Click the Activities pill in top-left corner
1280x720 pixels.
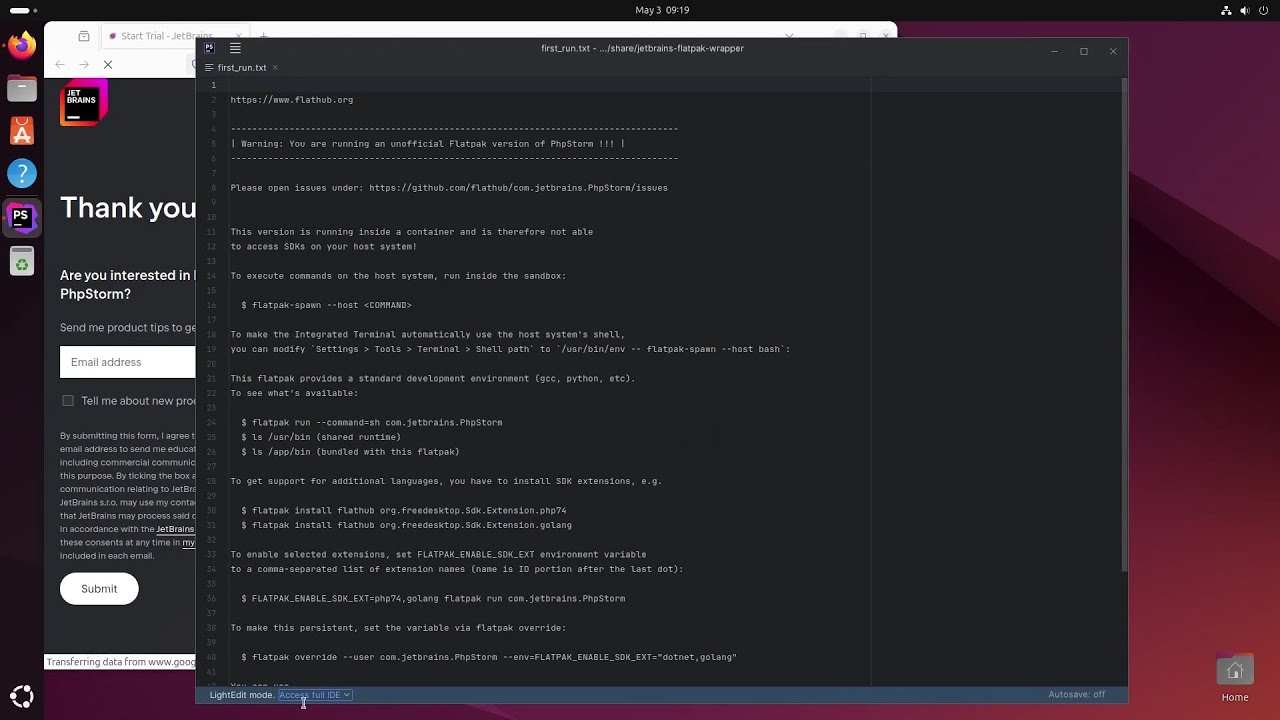tap(21, 10)
